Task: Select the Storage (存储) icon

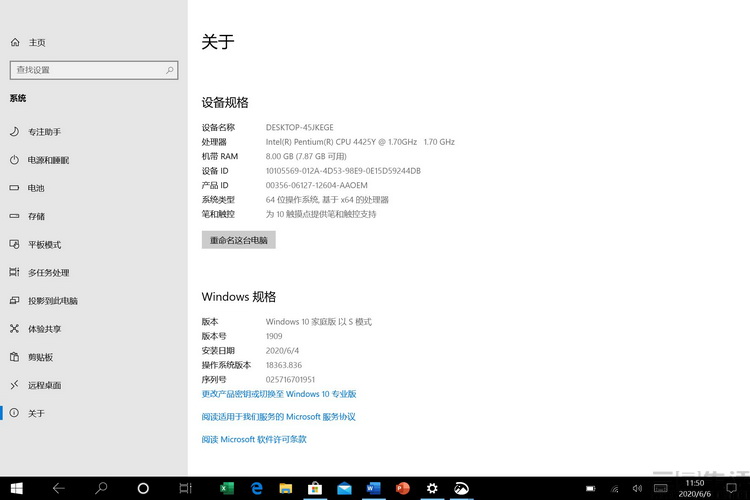Action: click(14, 216)
